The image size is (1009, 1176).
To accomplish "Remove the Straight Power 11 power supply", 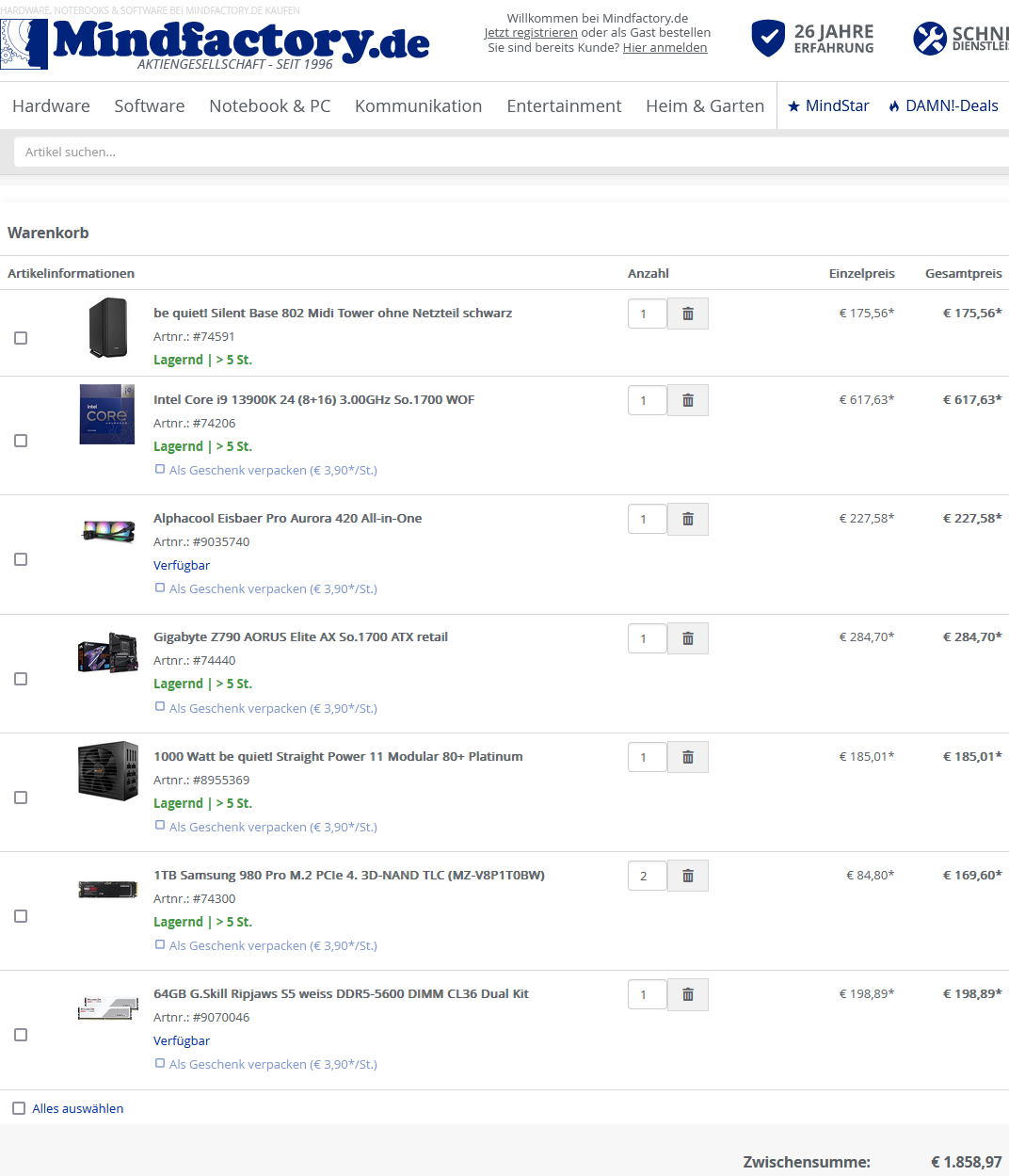I will tap(688, 757).
